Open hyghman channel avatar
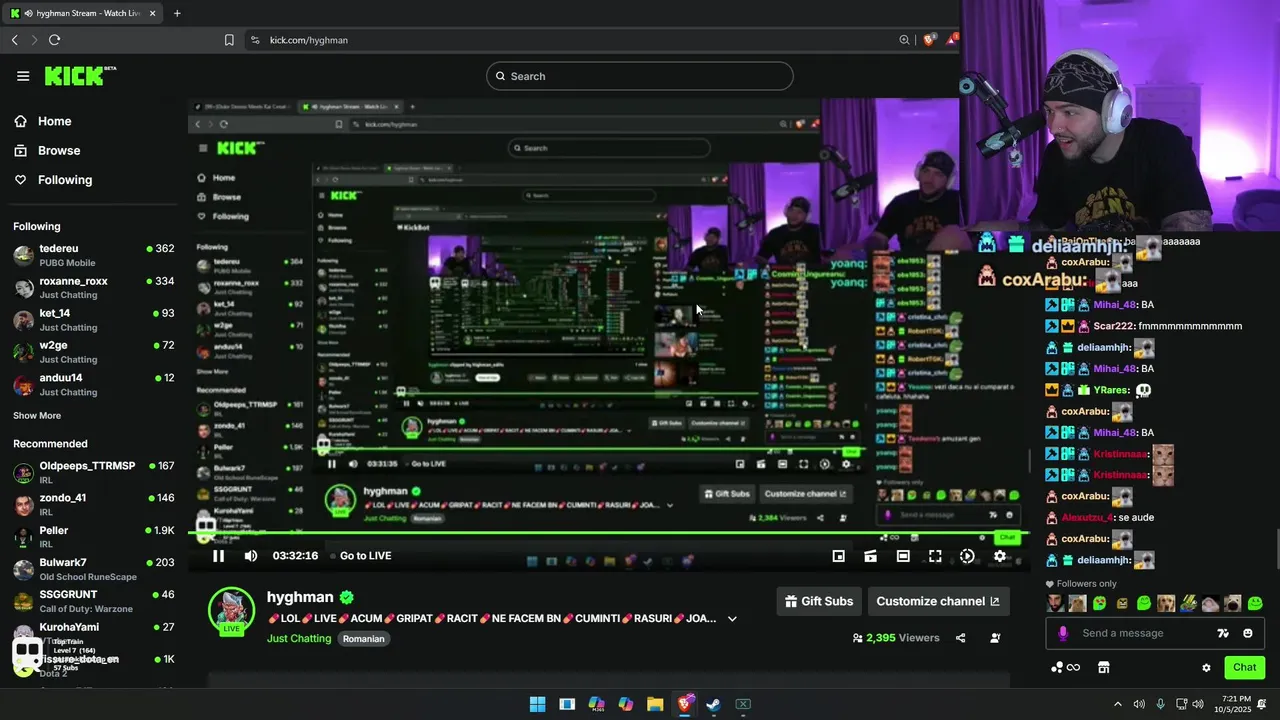1280x720 pixels. 231,610
